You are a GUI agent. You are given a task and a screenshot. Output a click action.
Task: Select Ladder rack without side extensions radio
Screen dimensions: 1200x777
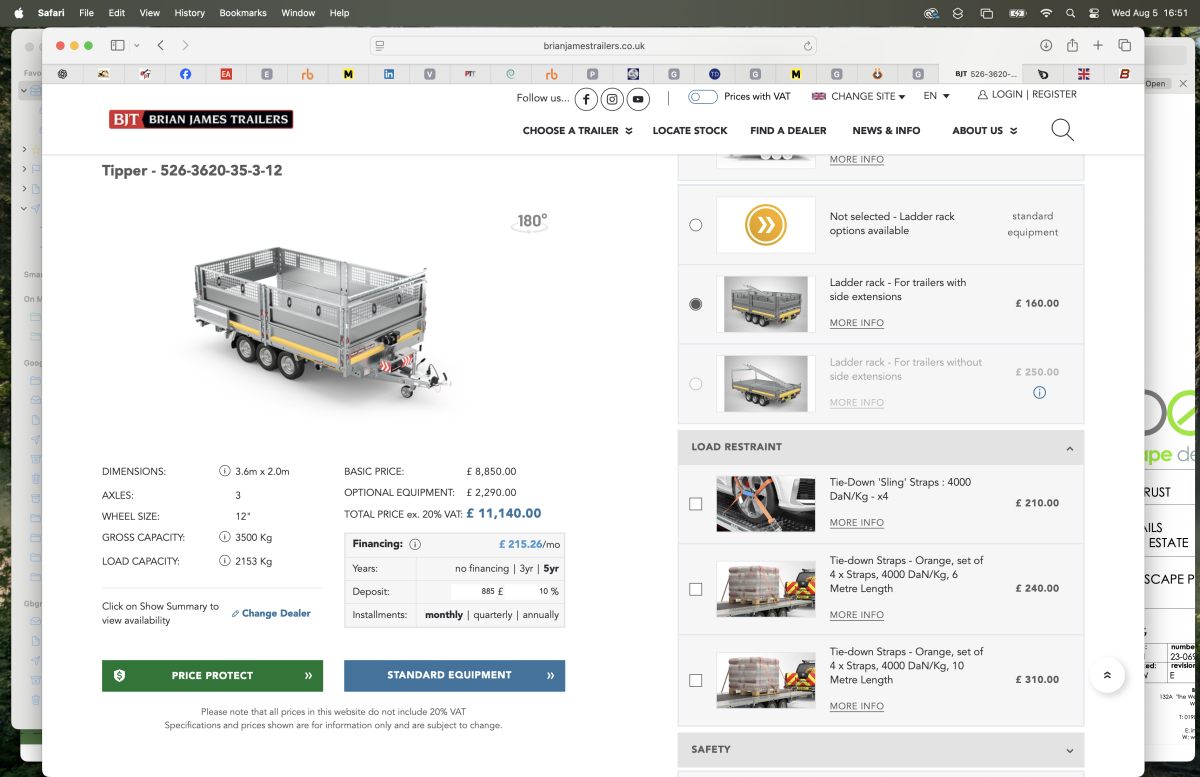coord(696,384)
